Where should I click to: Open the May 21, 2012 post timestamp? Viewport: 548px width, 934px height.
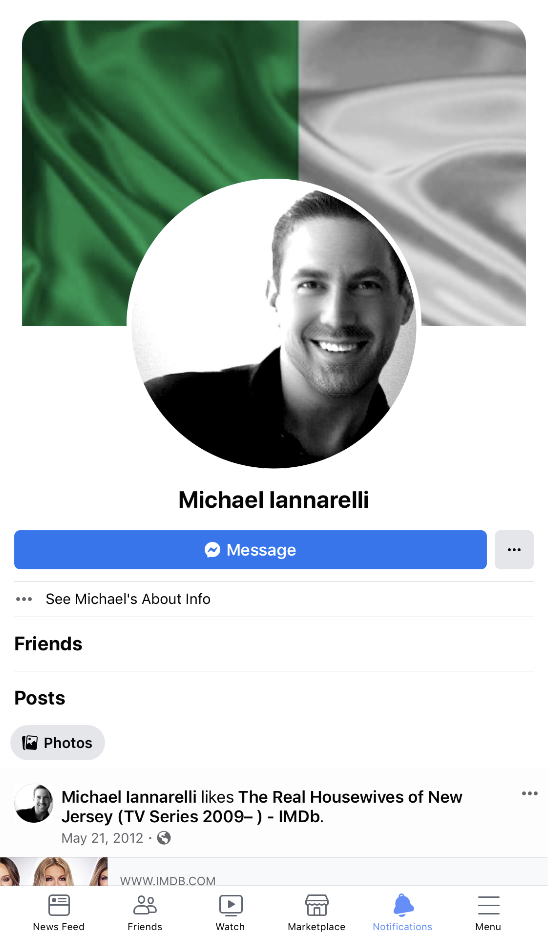pos(102,838)
